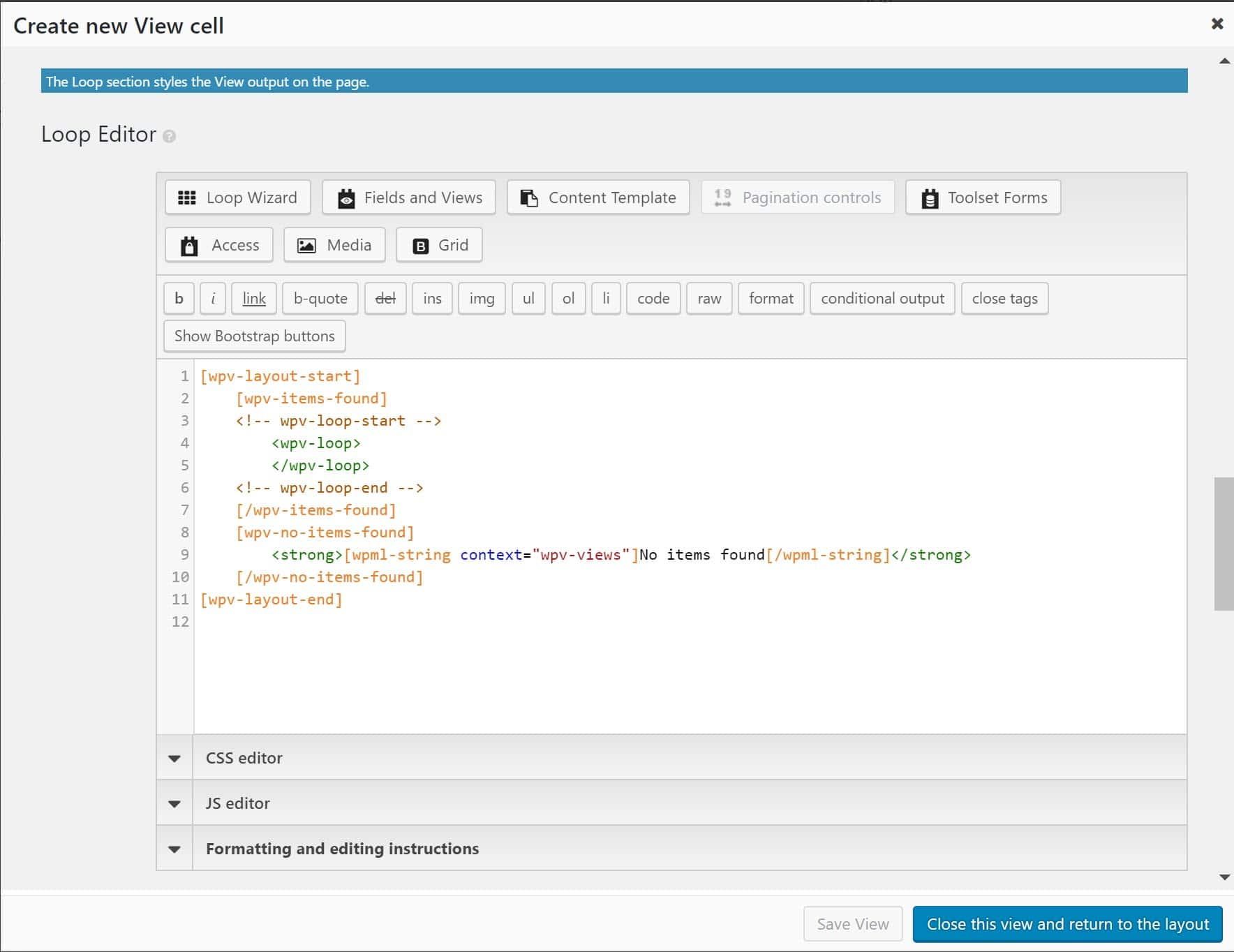Insert a Content Template
This screenshot has width=1234, height=952.
[x=597, y=198]
